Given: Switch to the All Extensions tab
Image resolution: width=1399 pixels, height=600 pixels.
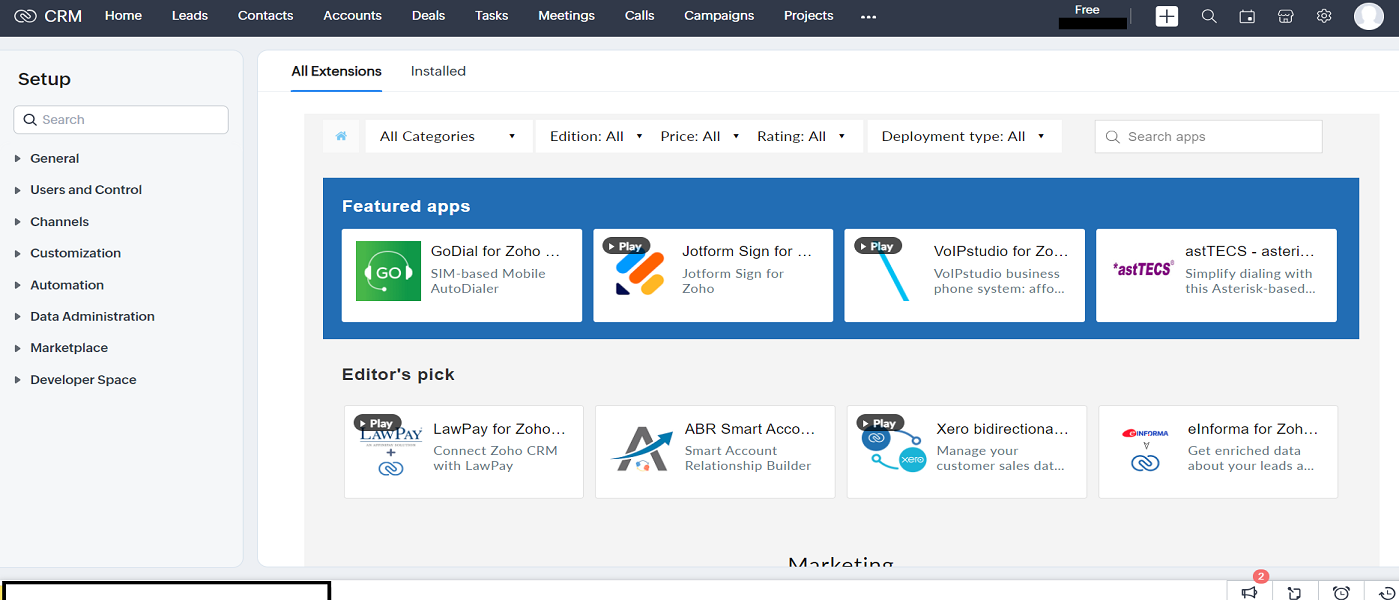Looking at the screenshot, I should tap(336, 71).
